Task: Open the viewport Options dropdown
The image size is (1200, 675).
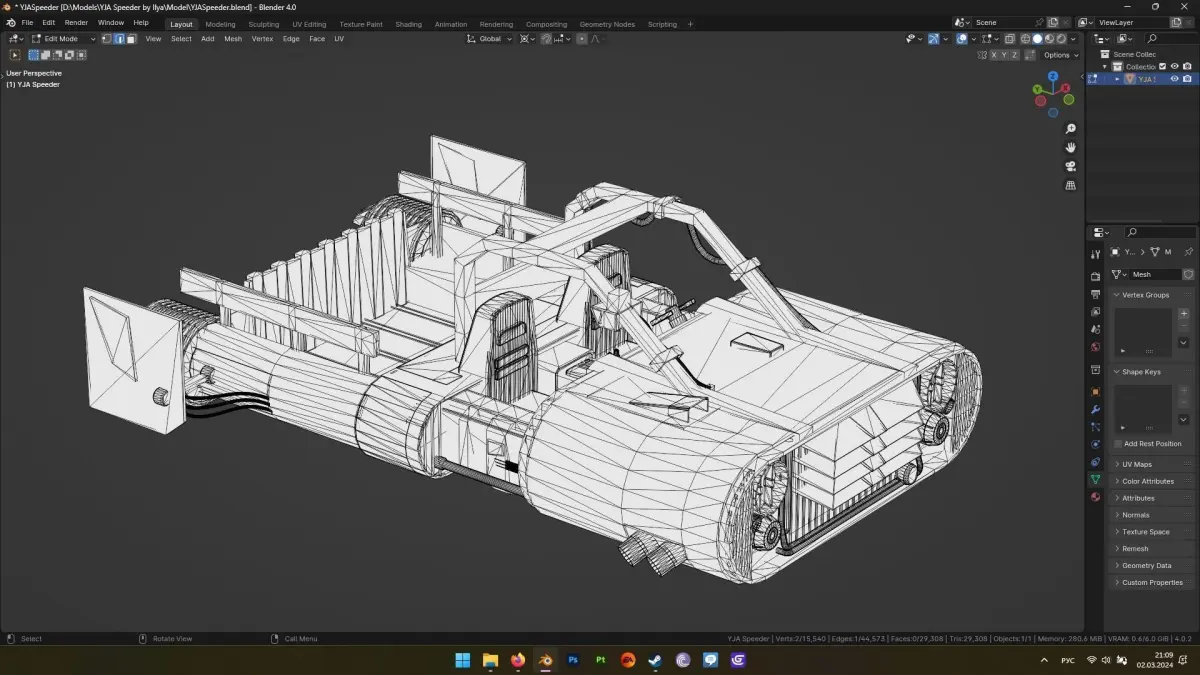Action: click(x=1061, y=55)
